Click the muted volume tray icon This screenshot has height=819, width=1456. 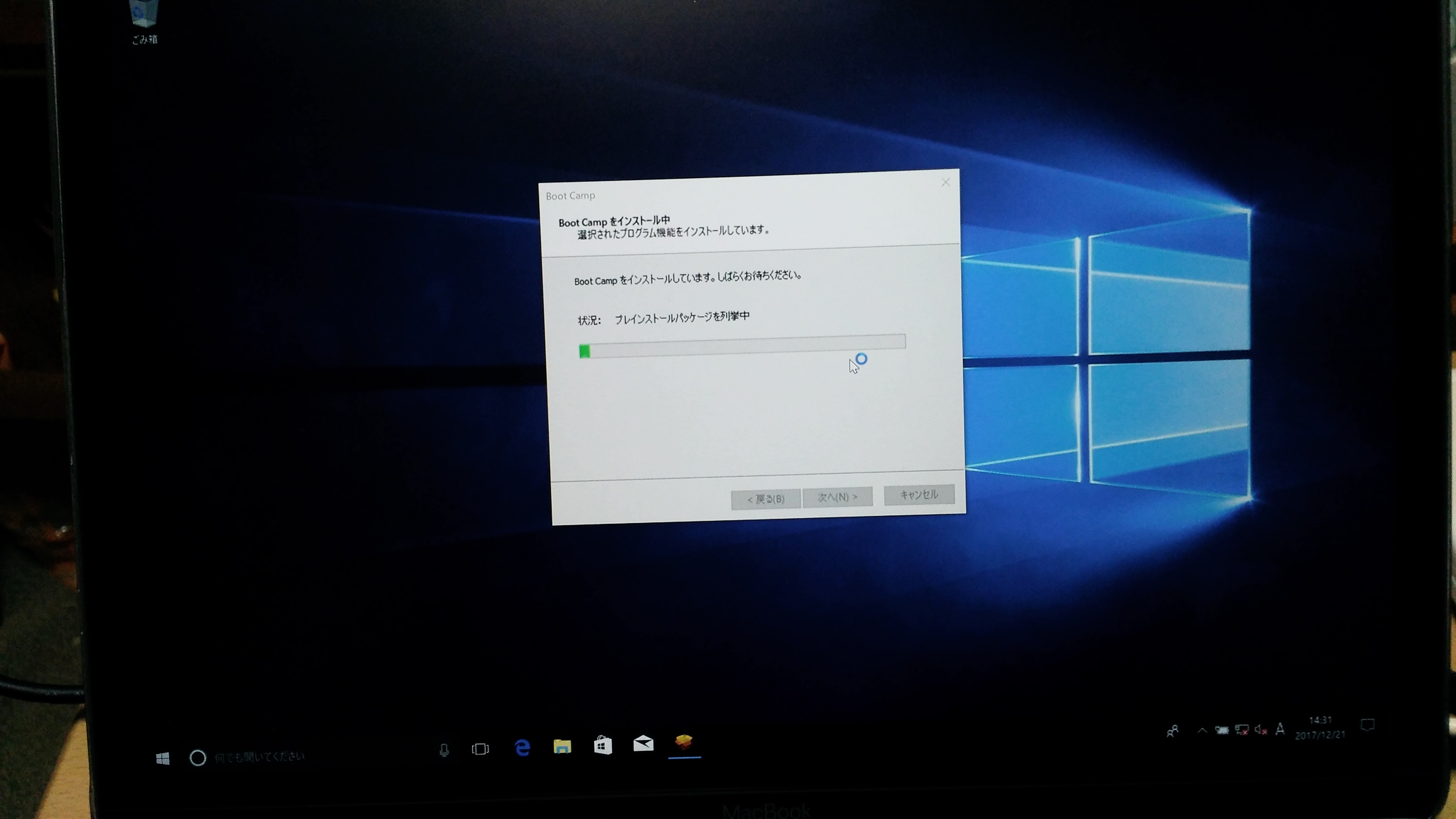pyautogui.click(x=1261, y=730)
